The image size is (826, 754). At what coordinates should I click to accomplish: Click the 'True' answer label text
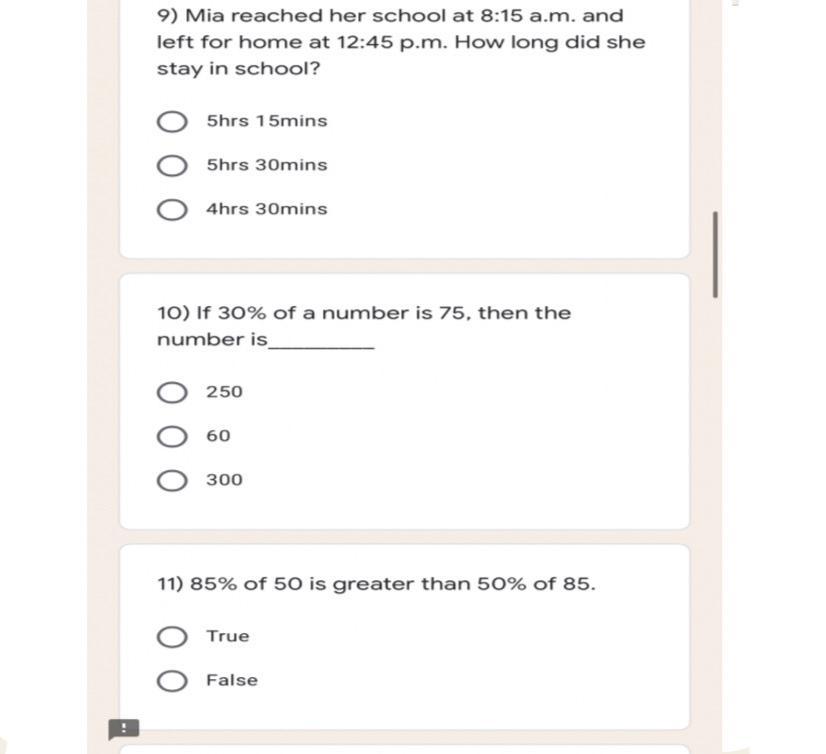pos(228,636)
